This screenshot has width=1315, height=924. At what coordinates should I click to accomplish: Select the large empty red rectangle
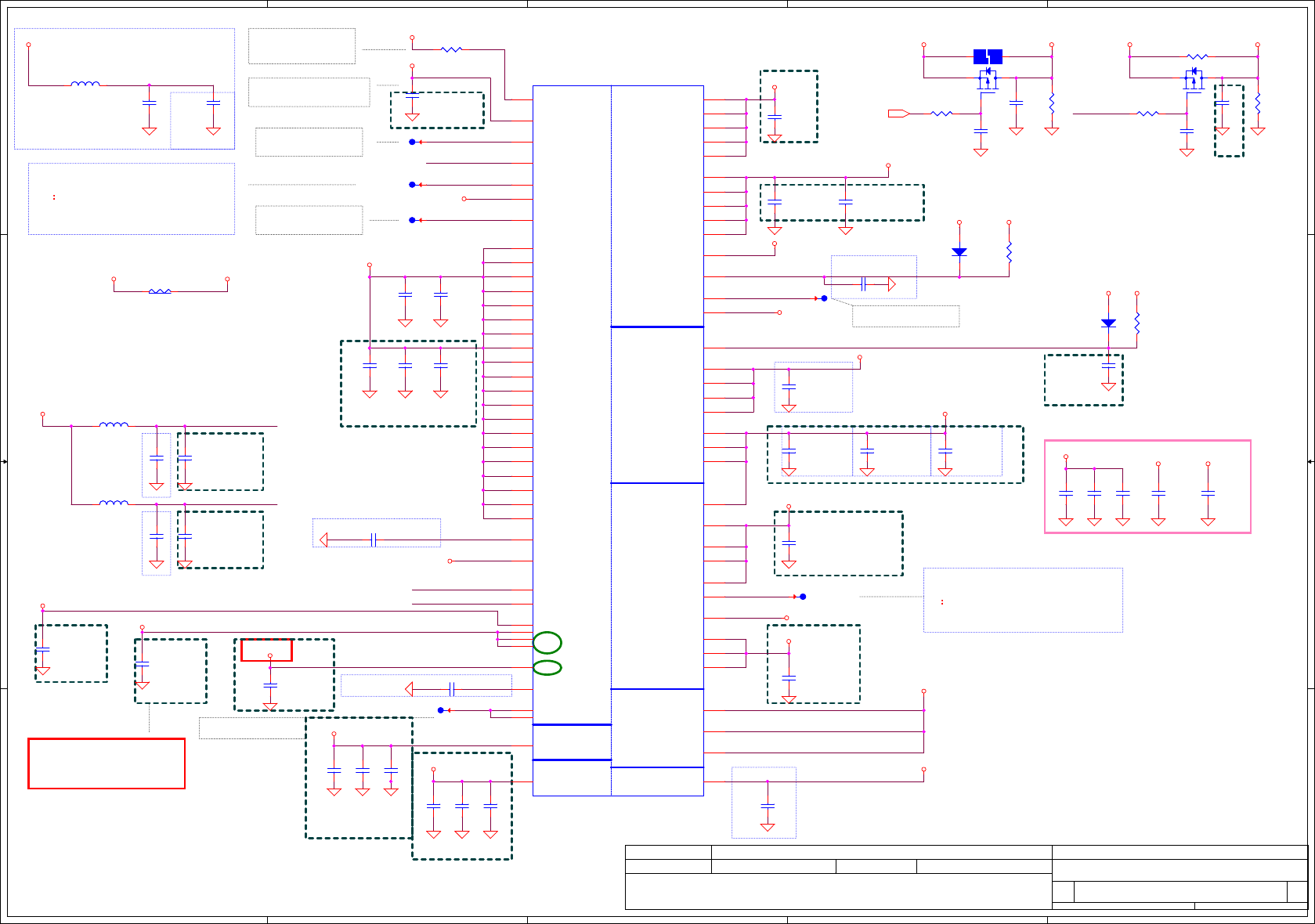tap(107, 763)
